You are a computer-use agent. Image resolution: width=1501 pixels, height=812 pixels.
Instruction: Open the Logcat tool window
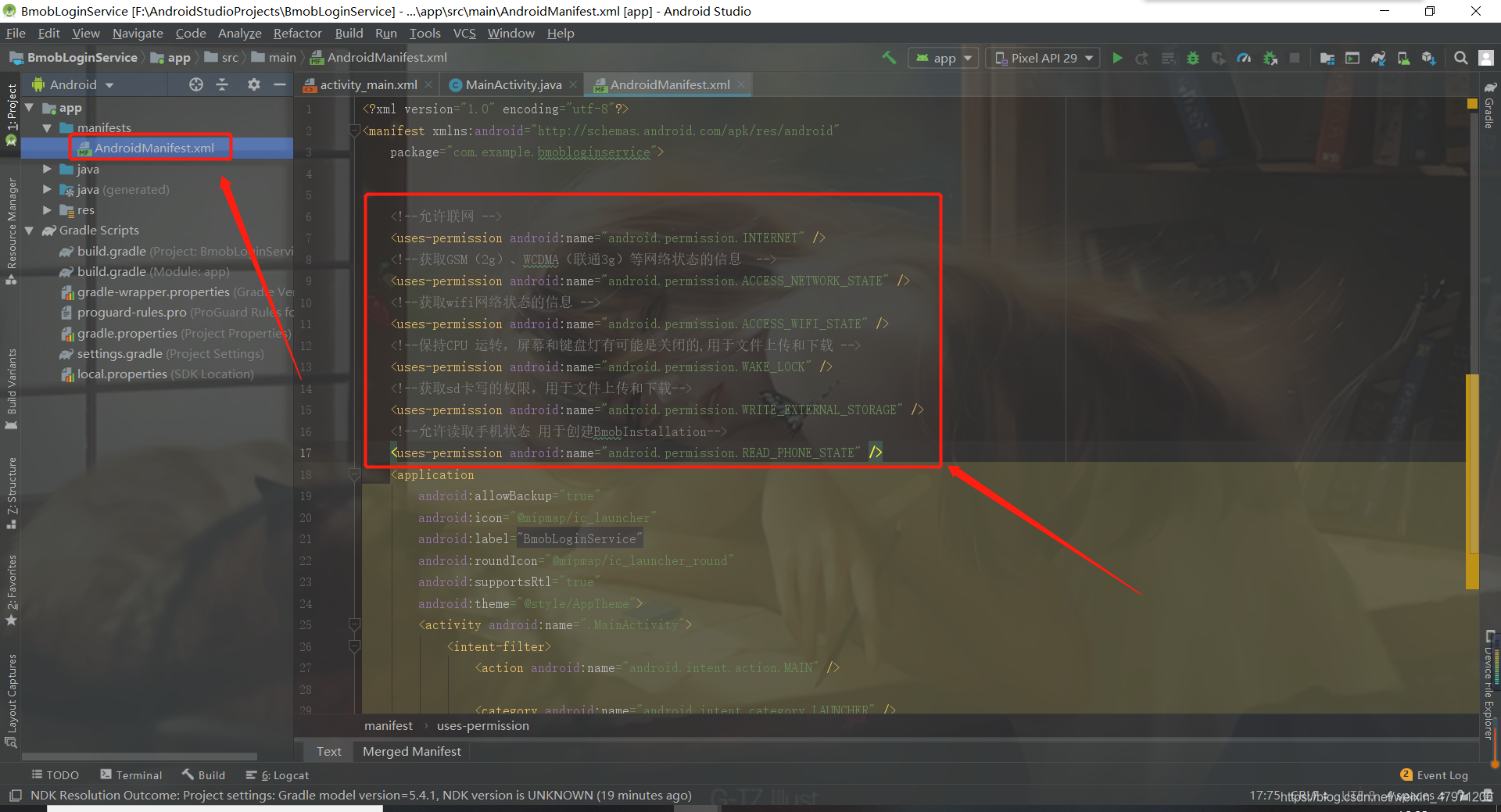(x=278, y=774)
